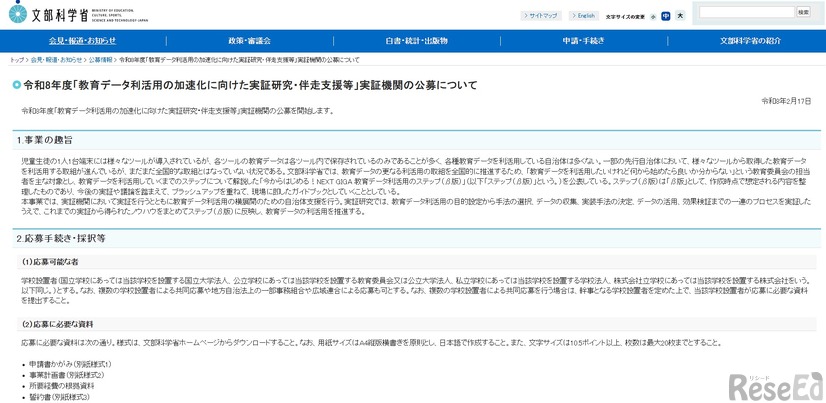Image resolution: width=826 pixels, height=403 pixels.
Task: Click the (1)応募可能な者 subheading
Action: 50,262
